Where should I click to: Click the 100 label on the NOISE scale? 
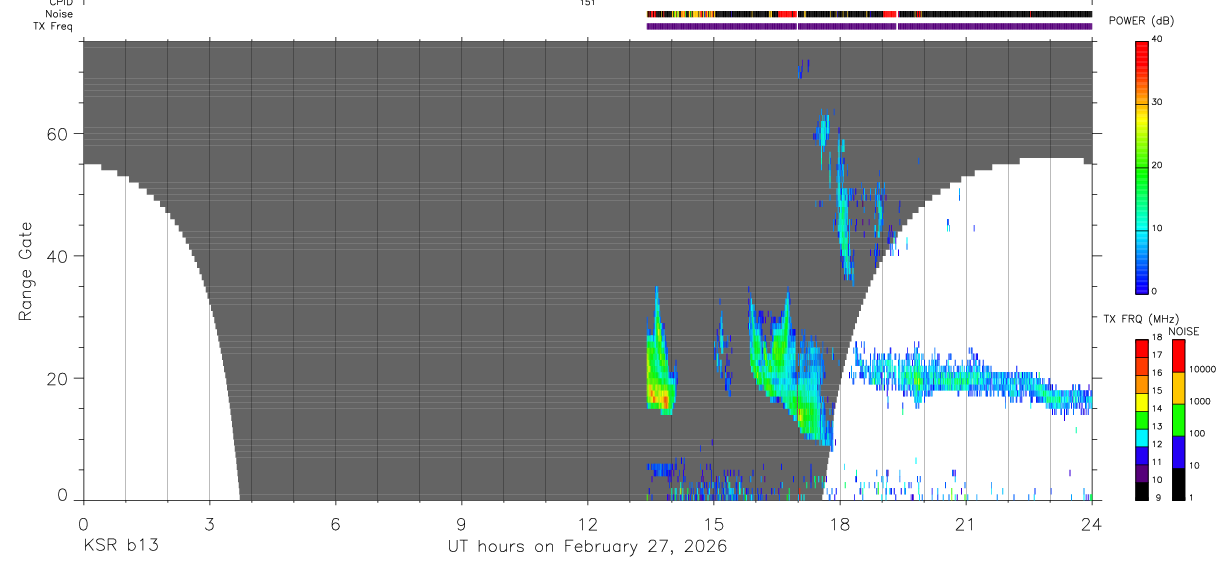click(x=1197, y=433)
